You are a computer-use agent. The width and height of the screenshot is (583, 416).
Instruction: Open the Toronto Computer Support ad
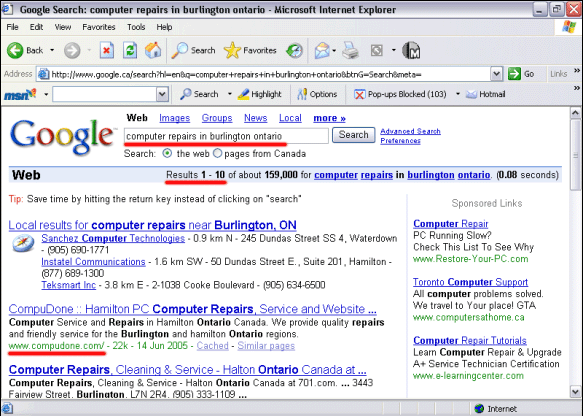click(x=470, y=282)
